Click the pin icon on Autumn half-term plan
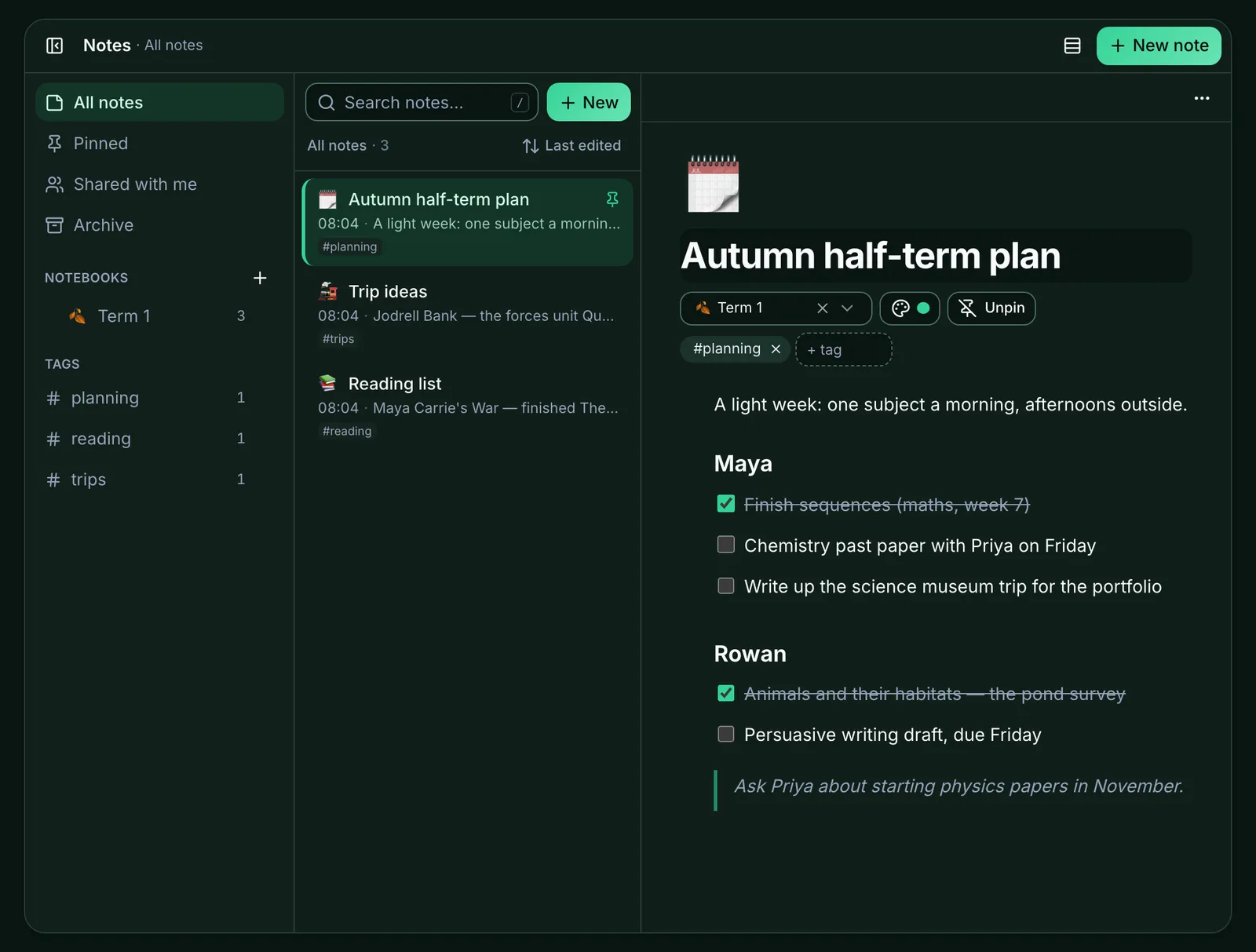 coord(612,199)
